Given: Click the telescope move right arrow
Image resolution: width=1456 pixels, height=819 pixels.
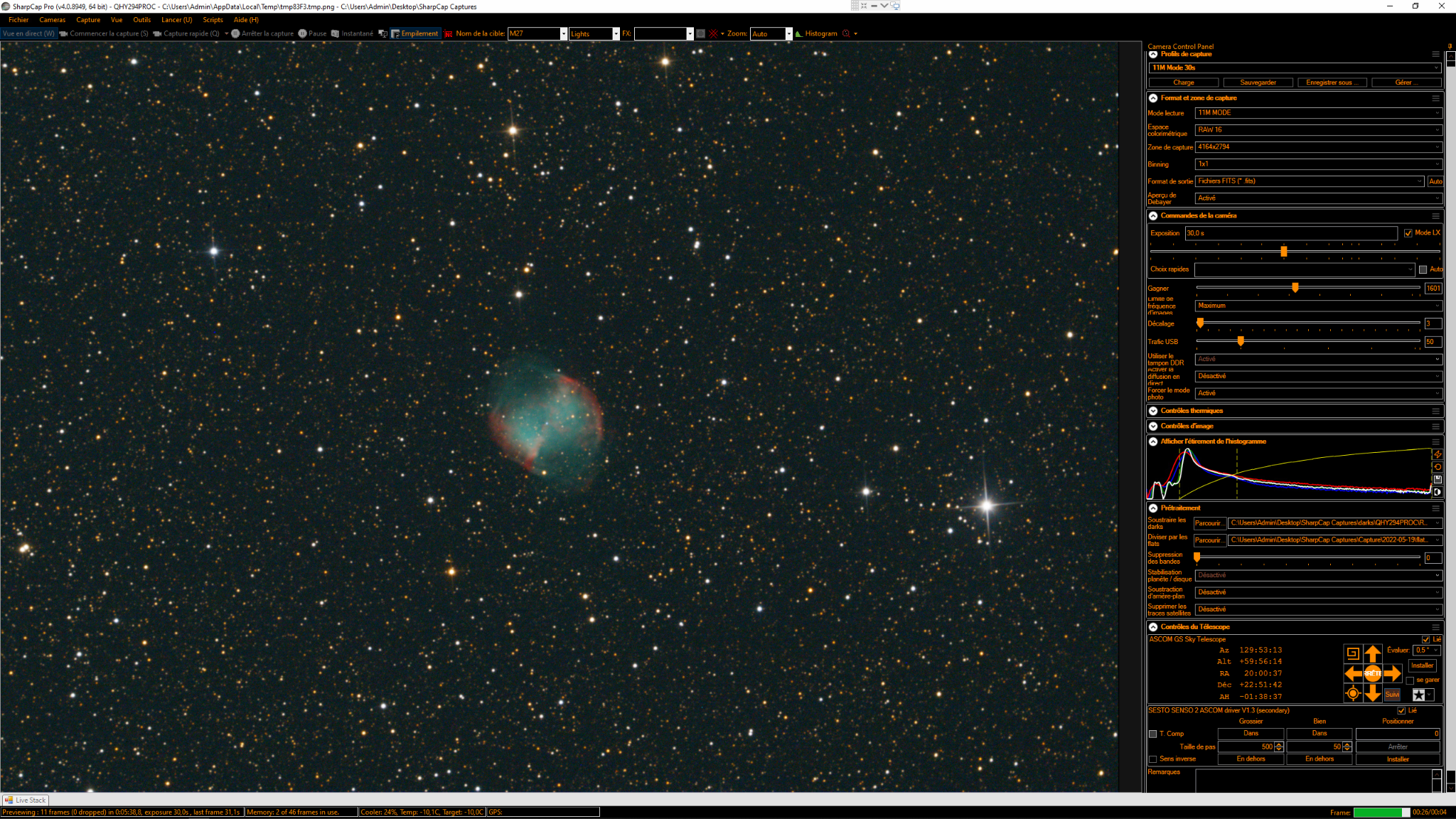Looking at the screenshot, I should pos(1392,673).
